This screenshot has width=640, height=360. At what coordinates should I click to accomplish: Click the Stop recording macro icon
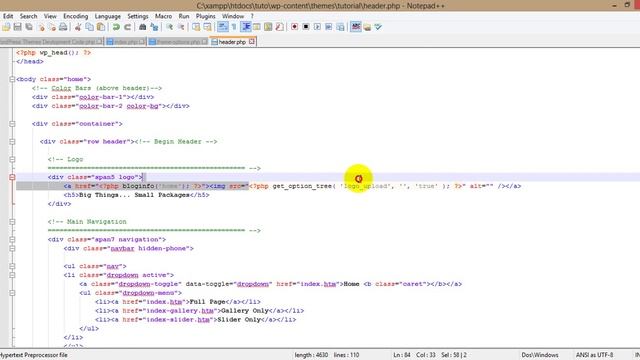click(x=306, y=27)
